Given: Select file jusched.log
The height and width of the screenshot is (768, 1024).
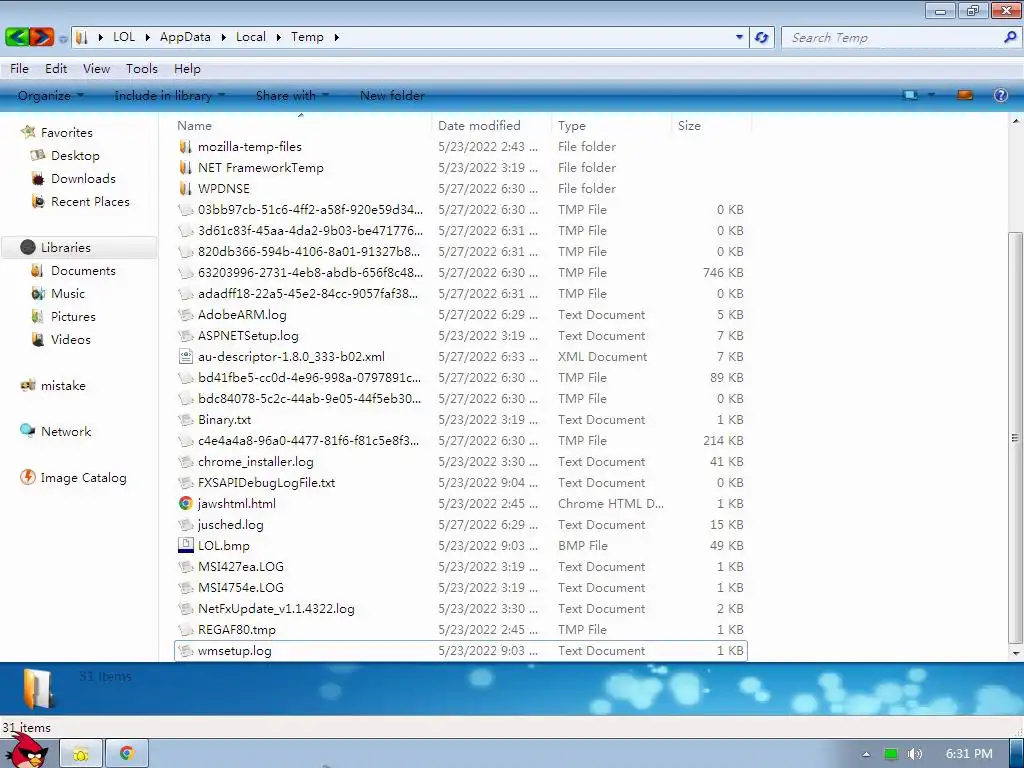Looking at the screenshot, I should pyautogui.click(x=460, y=524).
